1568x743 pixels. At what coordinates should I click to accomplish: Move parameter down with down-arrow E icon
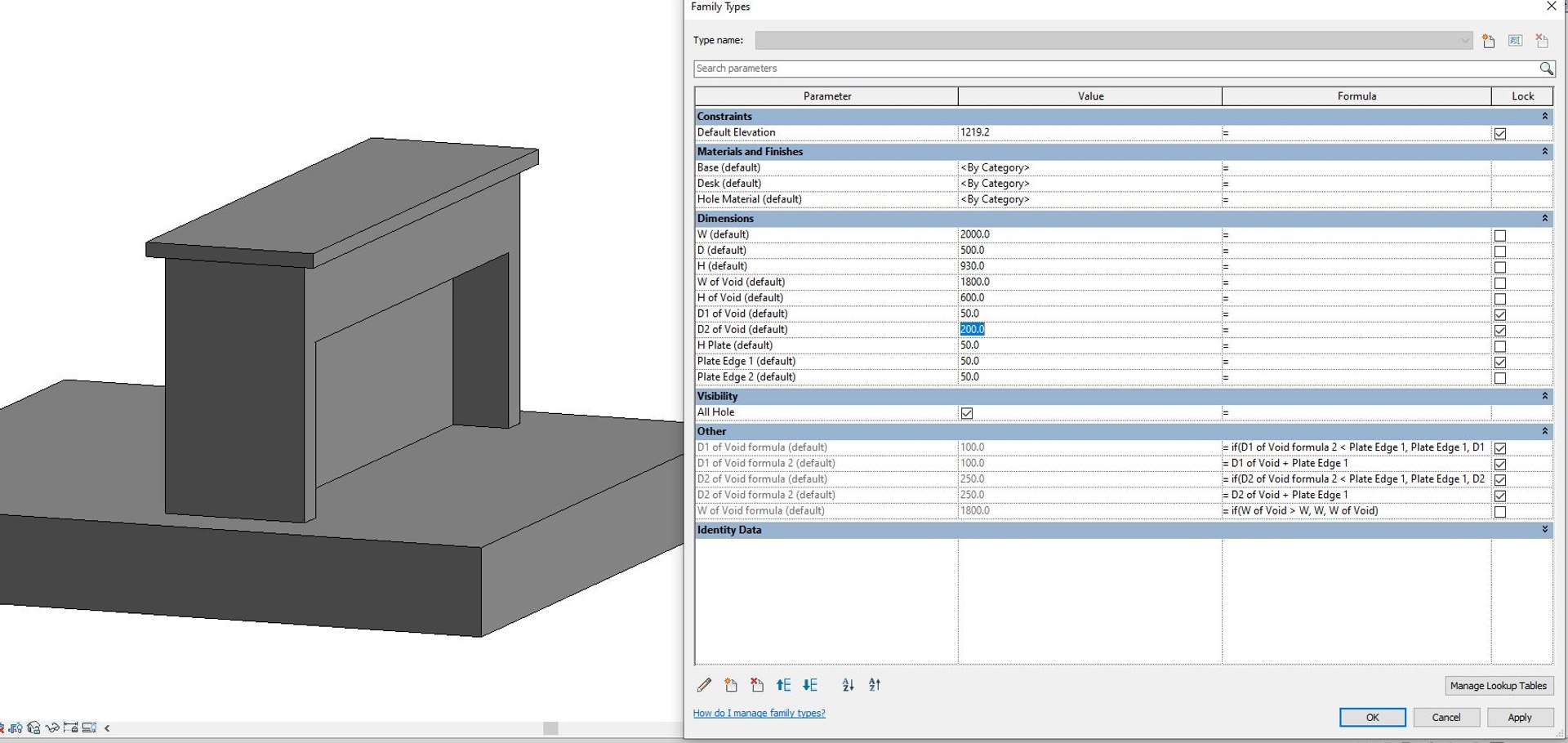(x=810, y=685)
